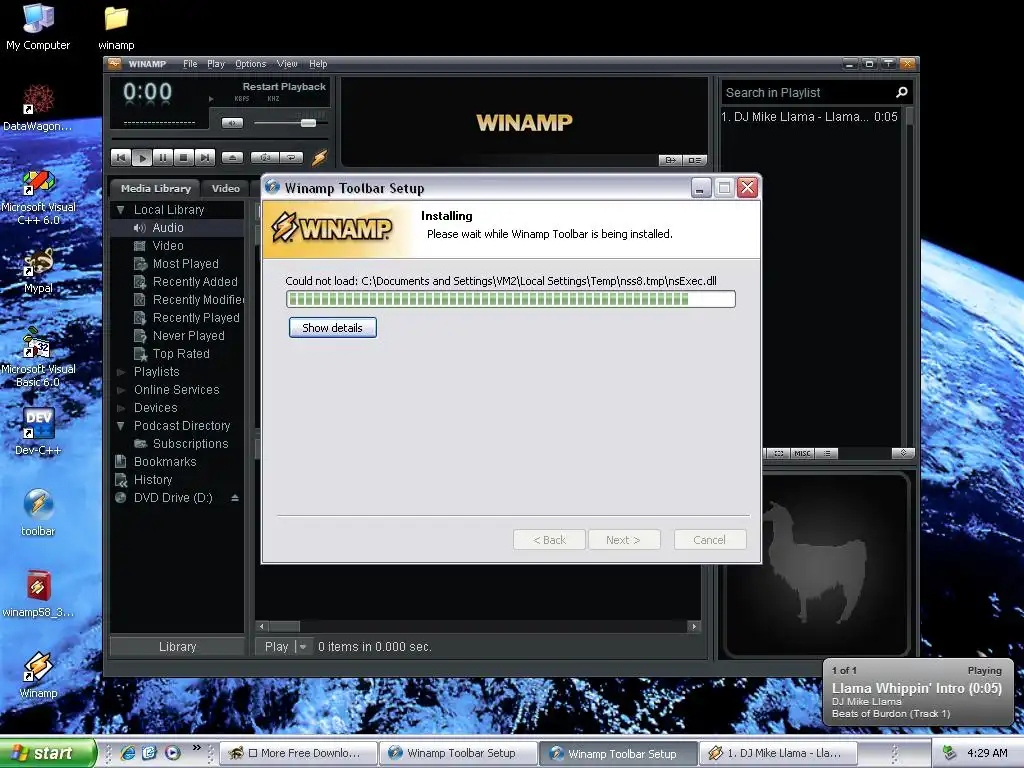Click the Library button at panel bottom
Image resolution: width=1024 pixels, height=768 pixels.
click(177, 647)
